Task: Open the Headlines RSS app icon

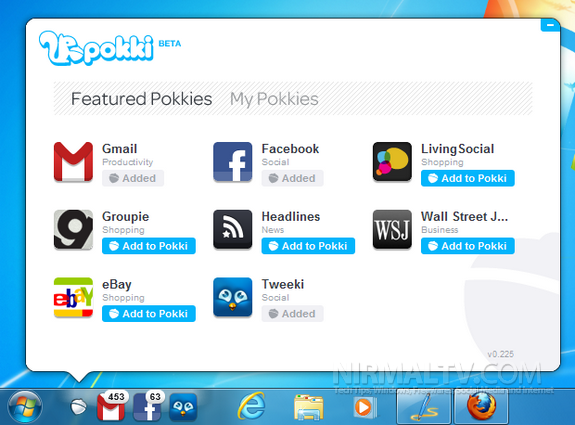Action: click(x=232, y=230)
